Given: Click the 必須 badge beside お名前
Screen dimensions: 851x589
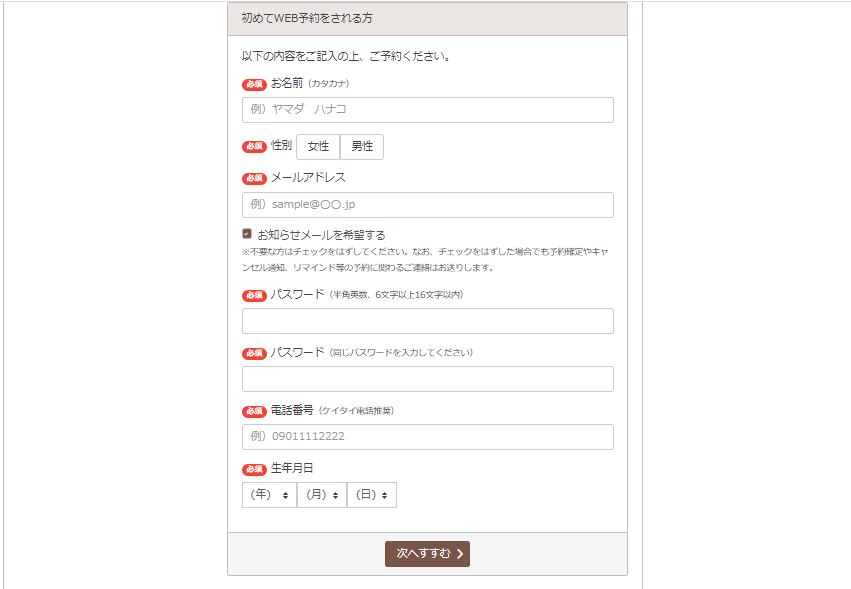Looking at the screenshot, I should (254, 84).
